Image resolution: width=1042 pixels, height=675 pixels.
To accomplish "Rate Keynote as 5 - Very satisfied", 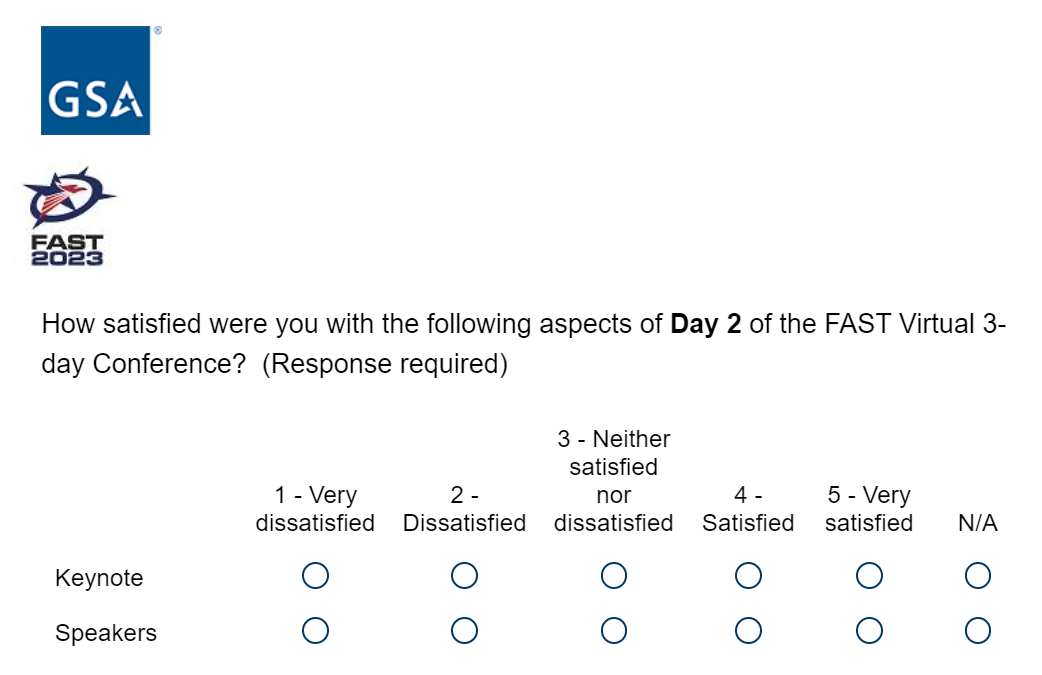I will [869, 576].
